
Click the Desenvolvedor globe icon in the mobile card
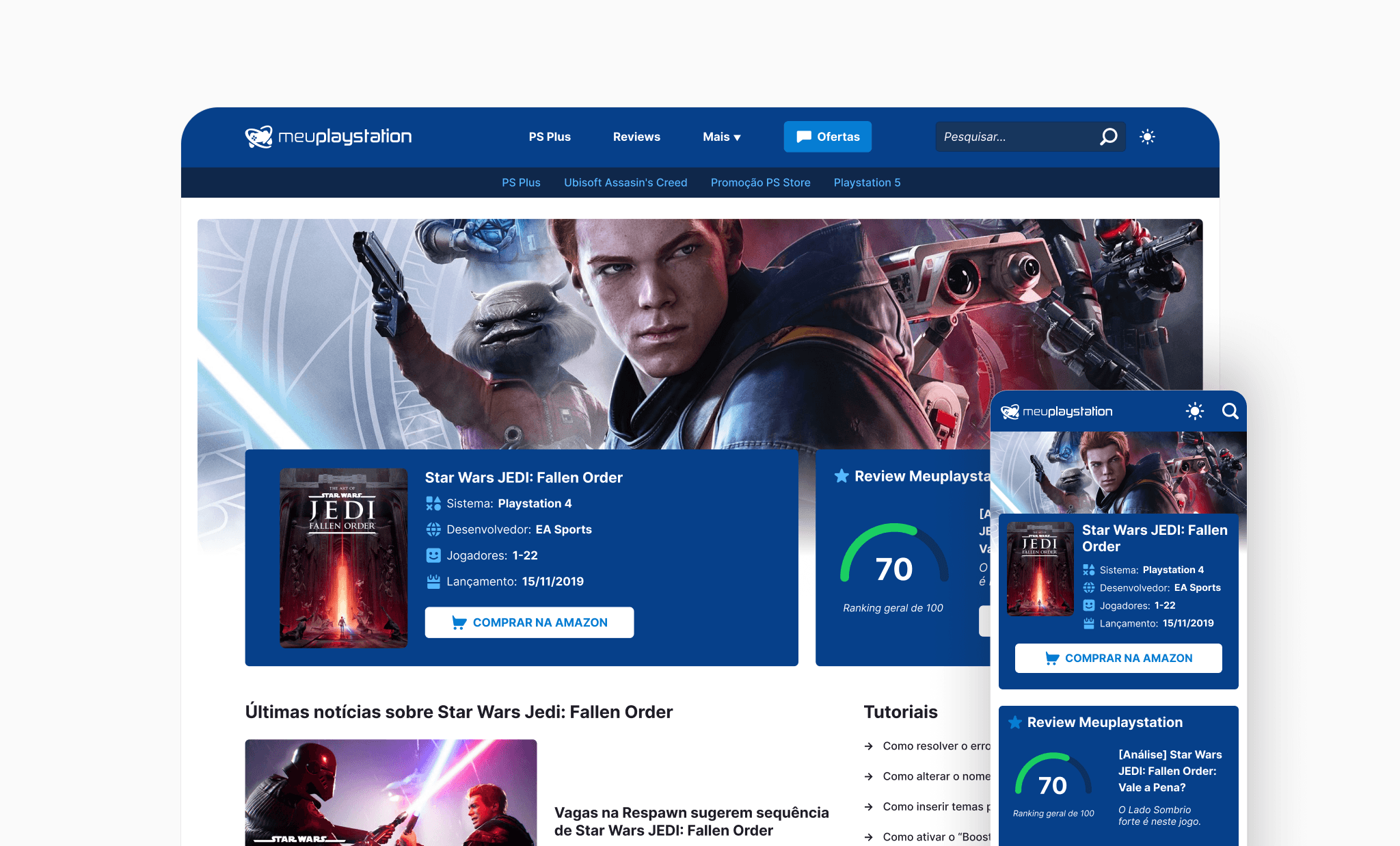click(x=1089, y=587)
